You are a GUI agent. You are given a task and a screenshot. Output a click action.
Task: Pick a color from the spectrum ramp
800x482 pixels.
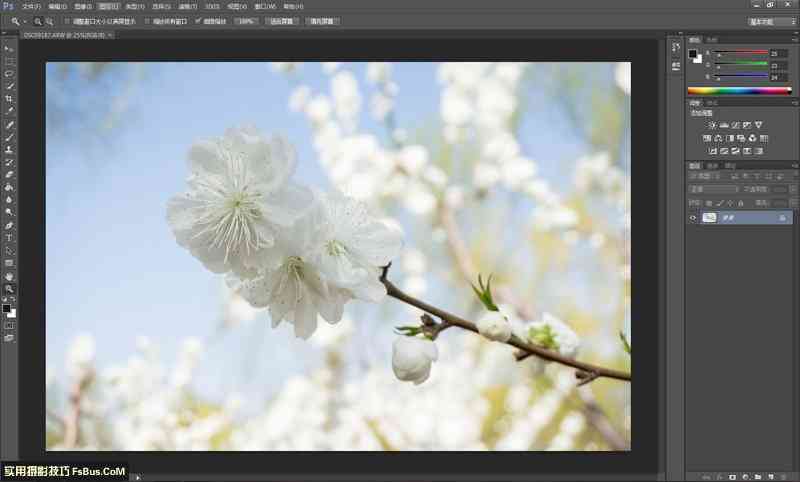click(739, 90)
